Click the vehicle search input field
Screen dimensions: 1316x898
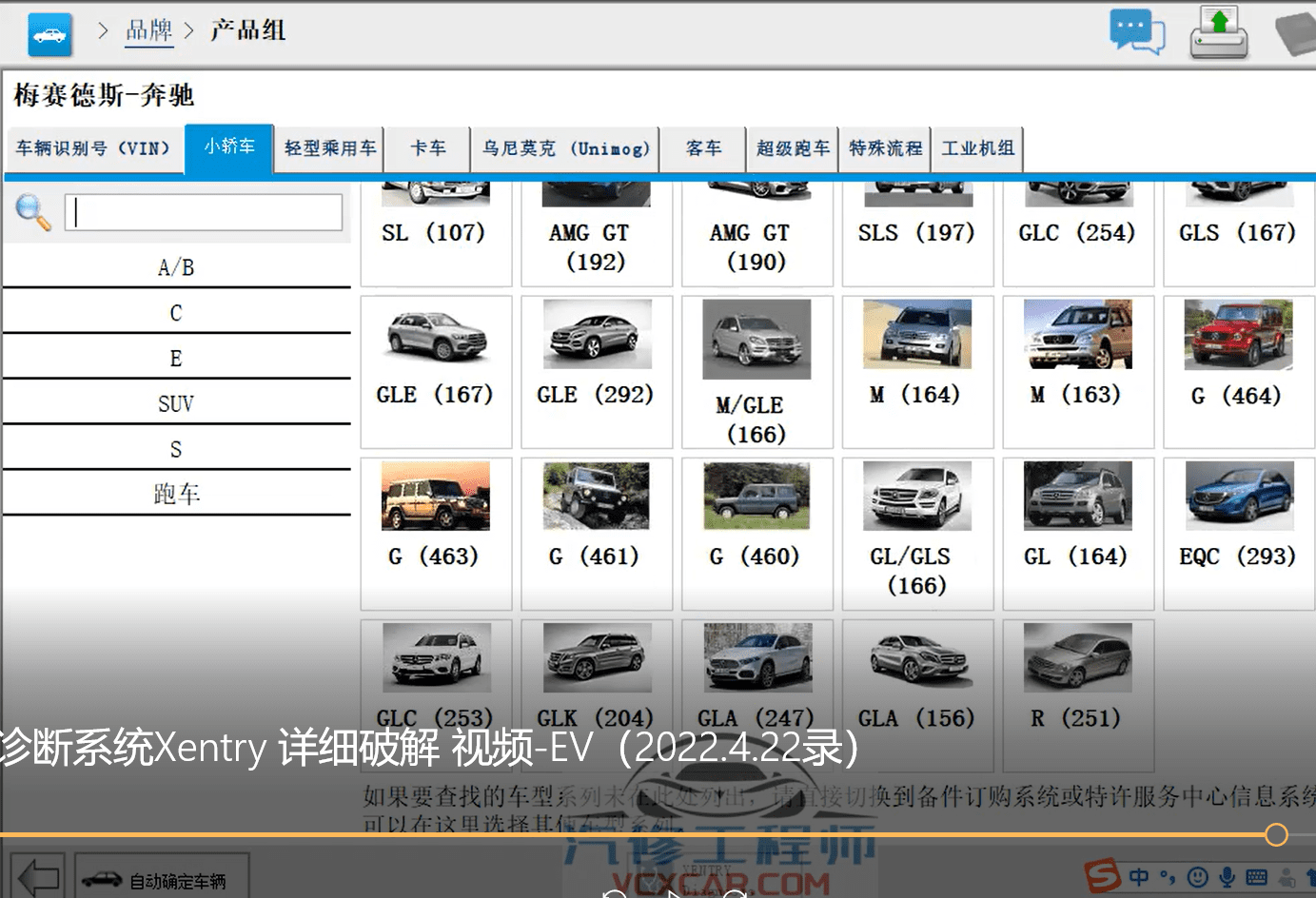click(x=205, y=211)
